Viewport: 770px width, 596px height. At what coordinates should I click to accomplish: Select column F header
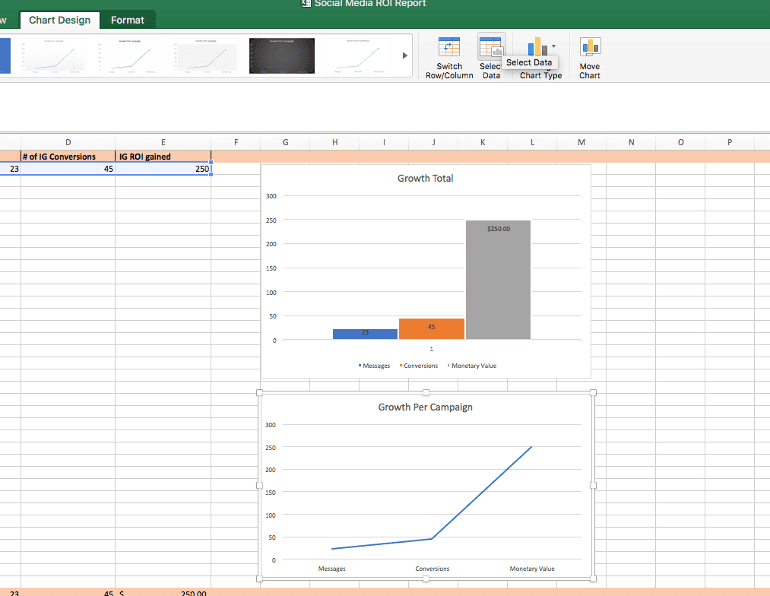pyautogui.click(x=236, y=142)
